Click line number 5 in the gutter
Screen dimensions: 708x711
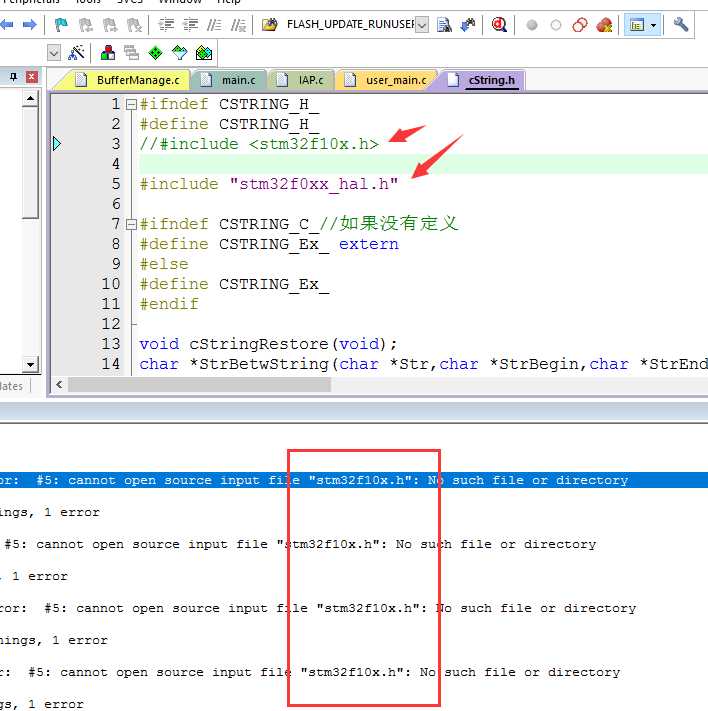coord(116,184)
